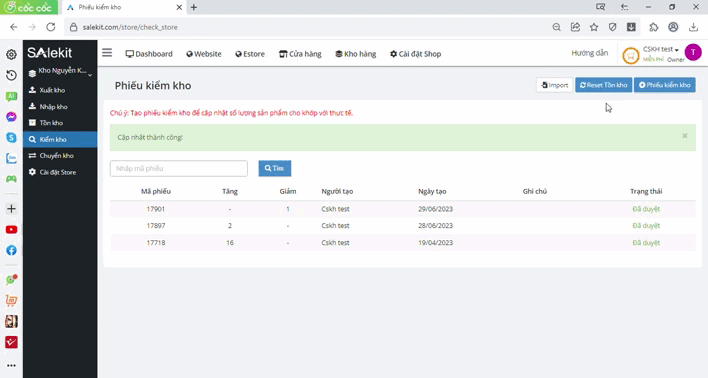Click the browser address bar URL

(x=130, y=27)
